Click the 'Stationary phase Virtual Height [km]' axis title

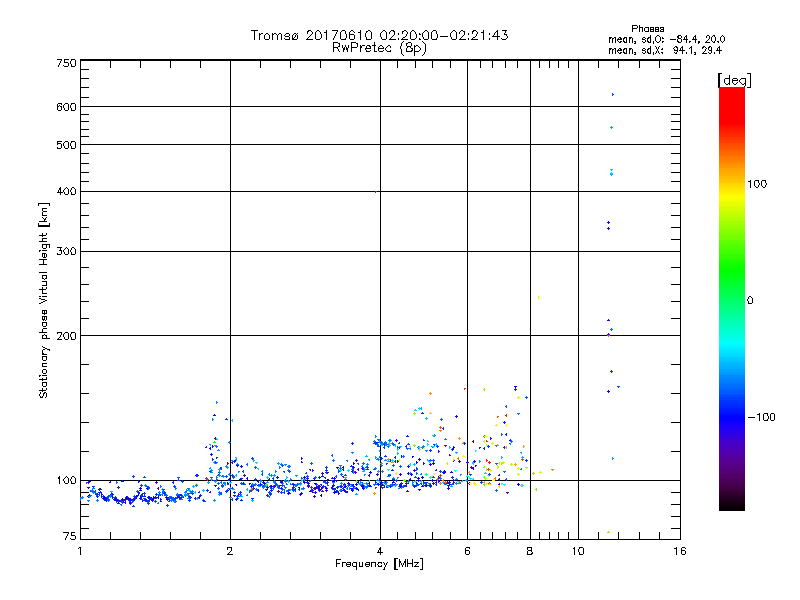tap(44, 300)
